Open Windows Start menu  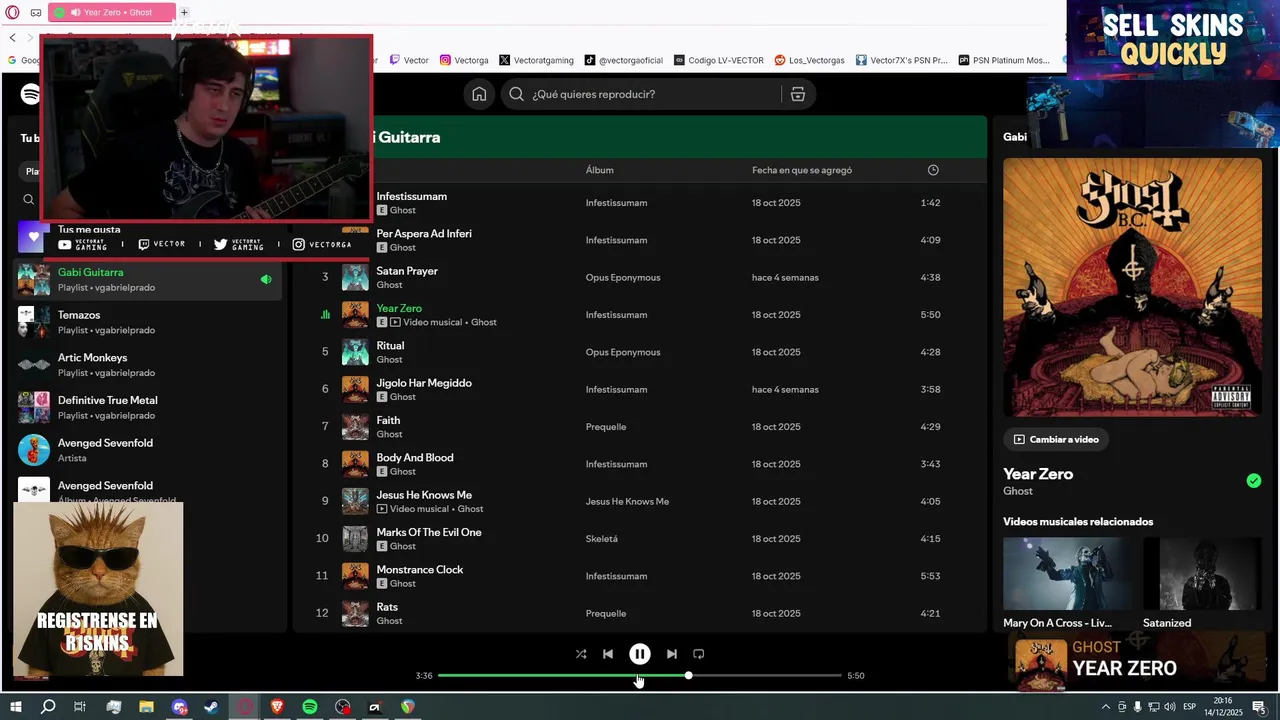pos(16,707)
